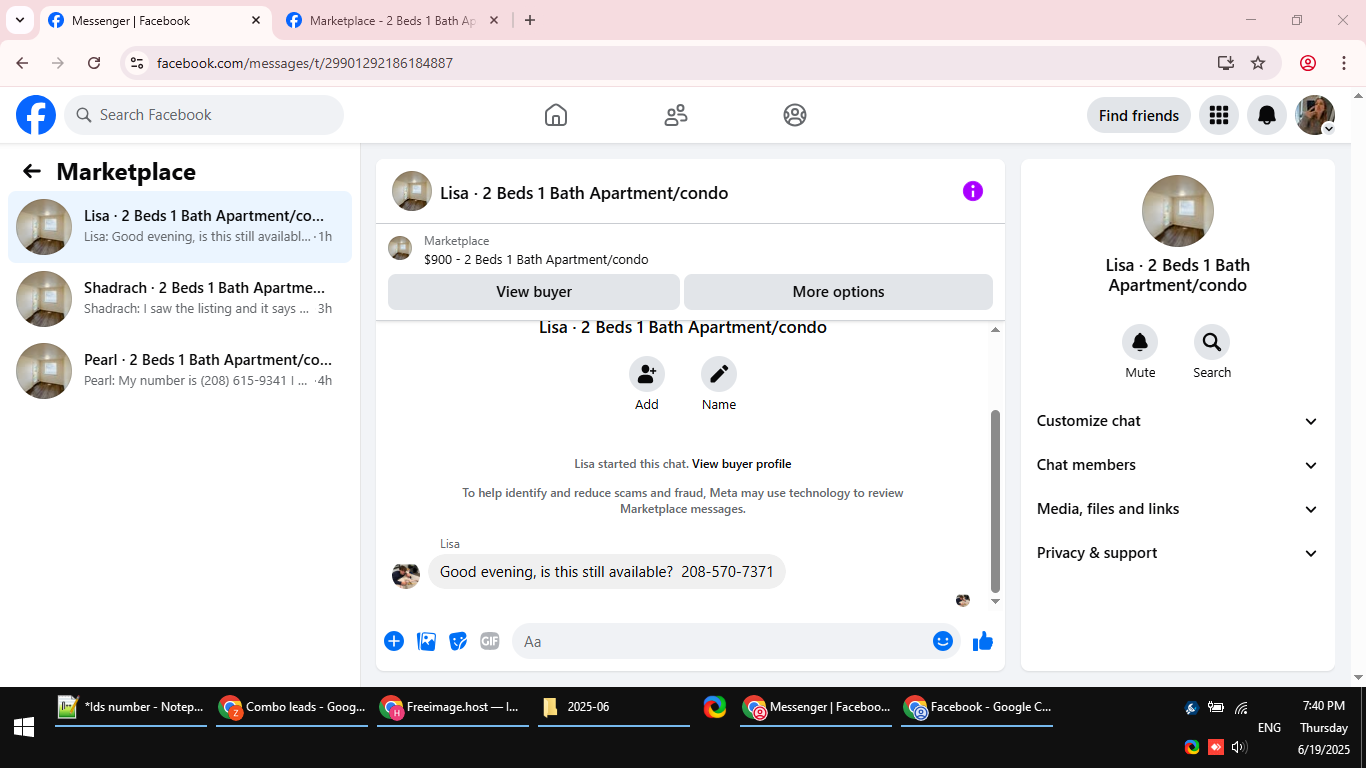1366x768 pixels.
Task: Open the account profile picture menu
Action: tap(1315, 115)
